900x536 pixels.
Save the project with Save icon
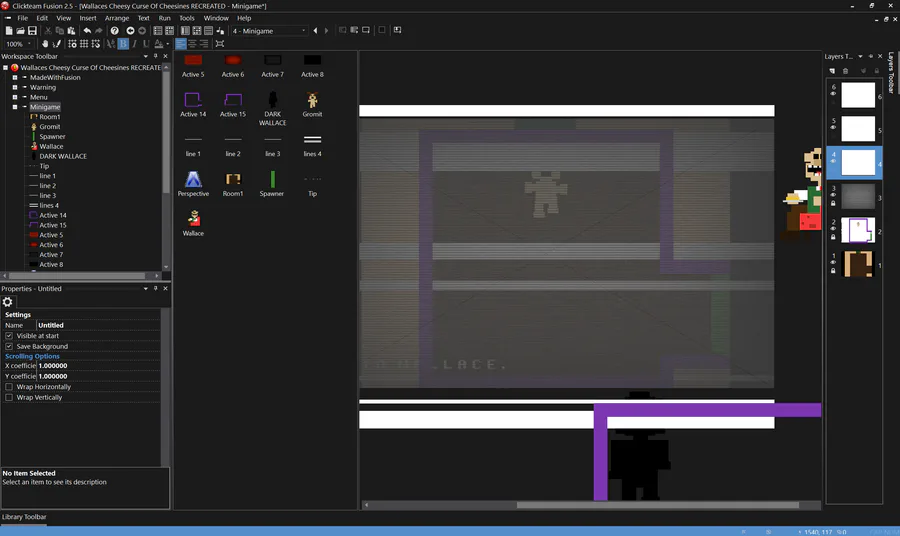click(32, 30)
